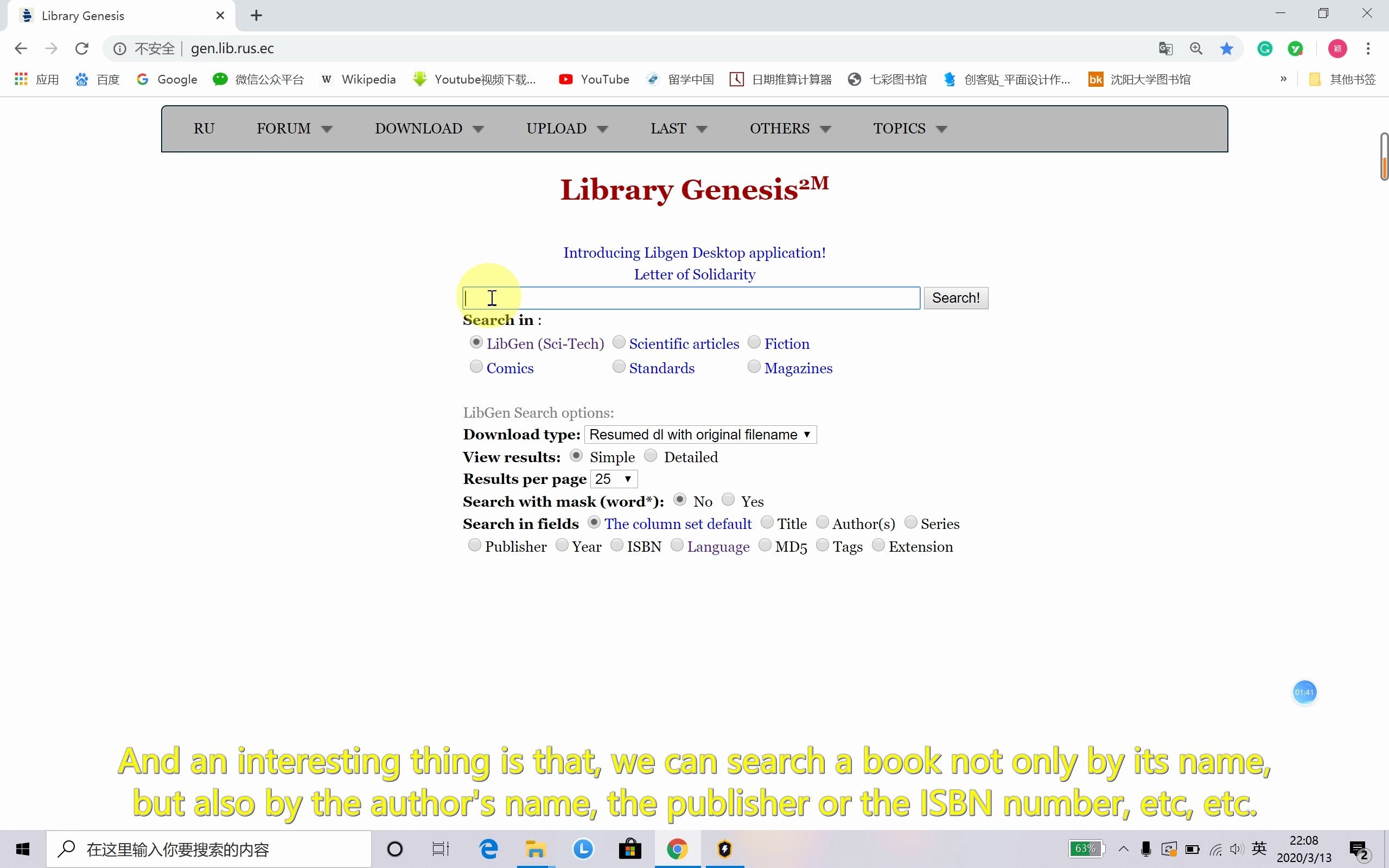
Task: Click the Letter of Solidarity link
Action: [694, 274]
